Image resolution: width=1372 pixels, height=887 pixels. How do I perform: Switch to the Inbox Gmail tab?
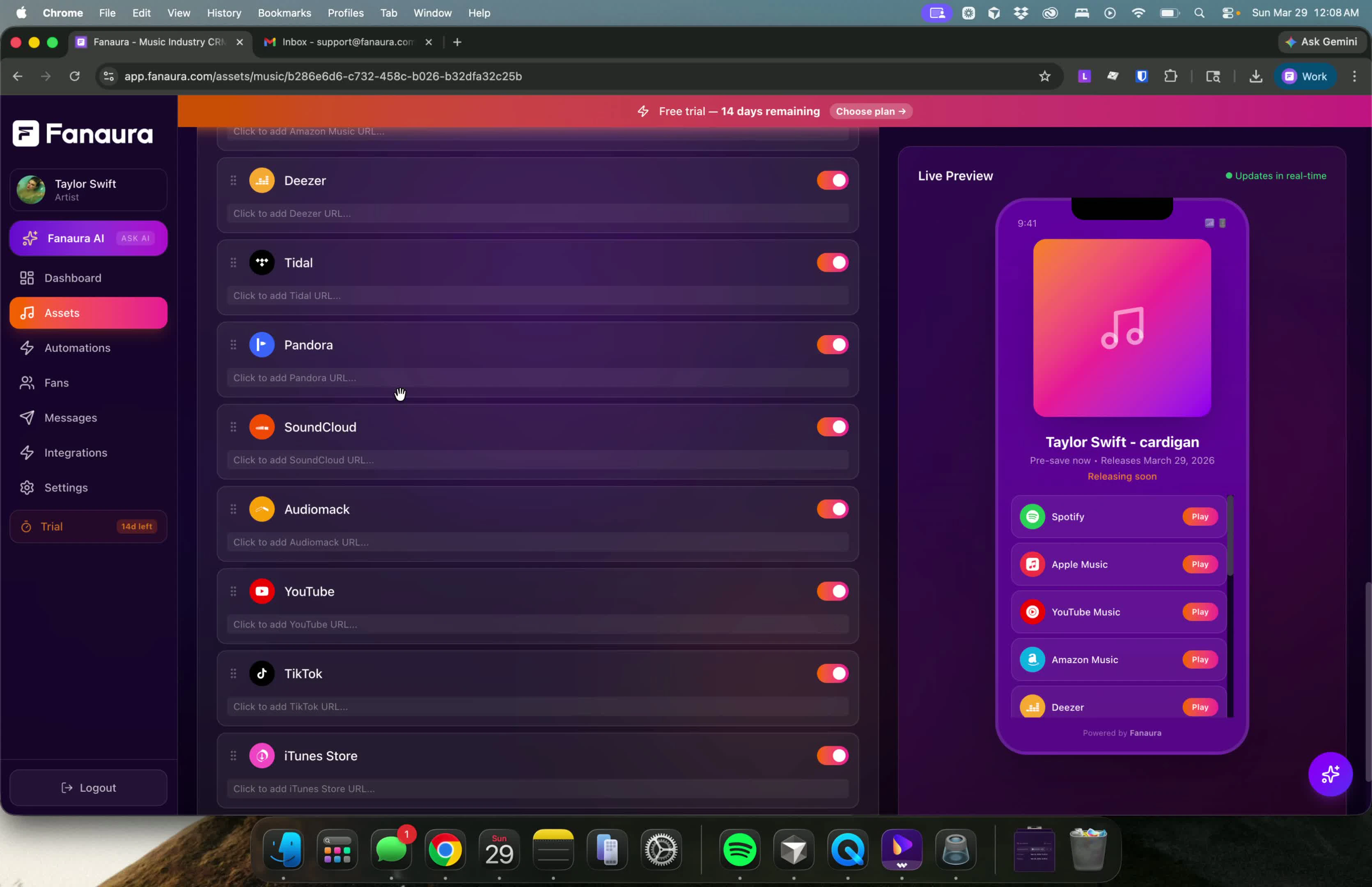click(x=347, y=42)
